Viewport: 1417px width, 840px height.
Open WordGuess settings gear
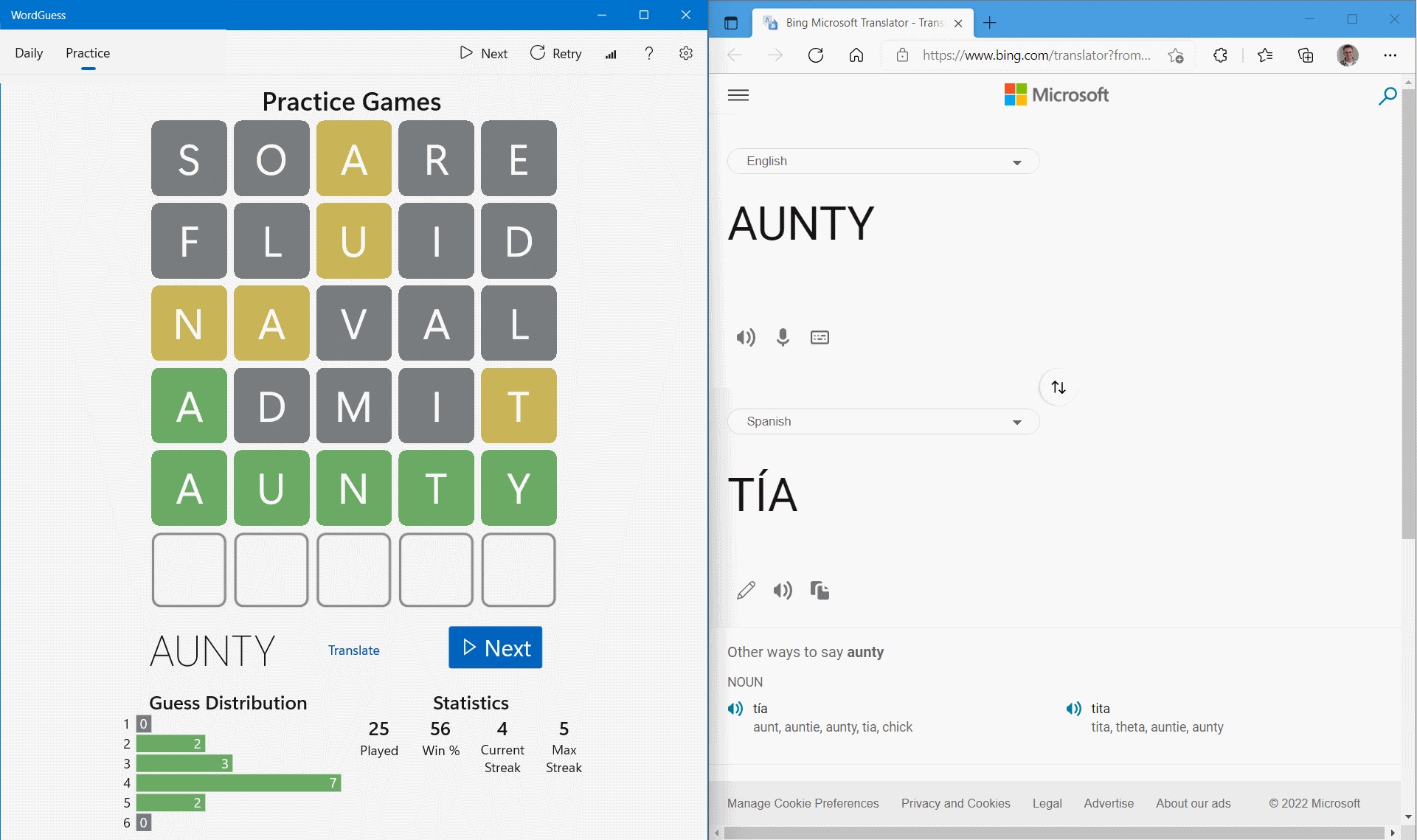[685, 53]
